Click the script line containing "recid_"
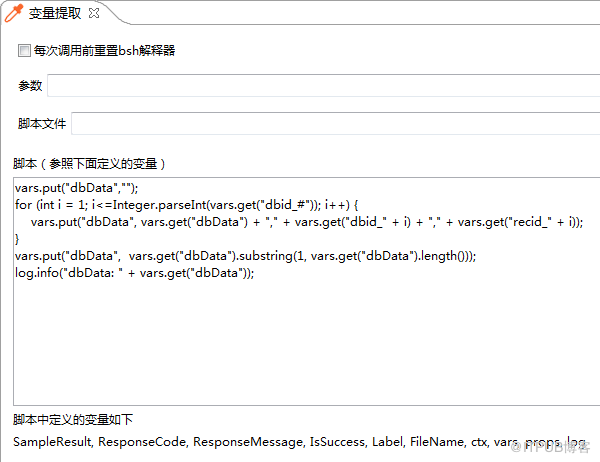Viewport: 600px width, 462px height. coord(307,222)
